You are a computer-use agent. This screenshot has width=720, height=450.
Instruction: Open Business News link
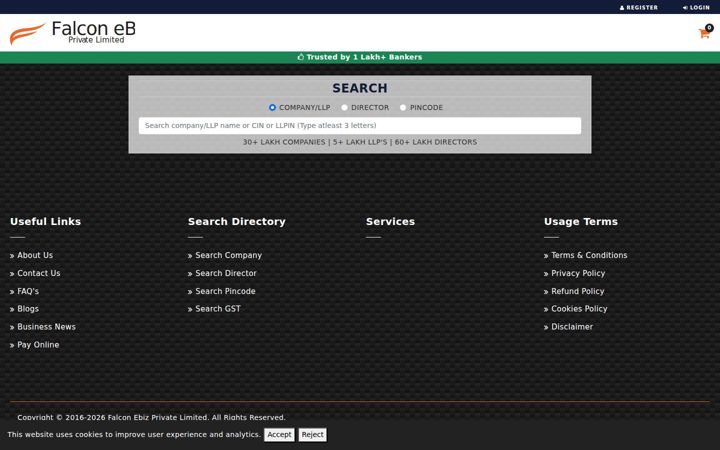46,327
